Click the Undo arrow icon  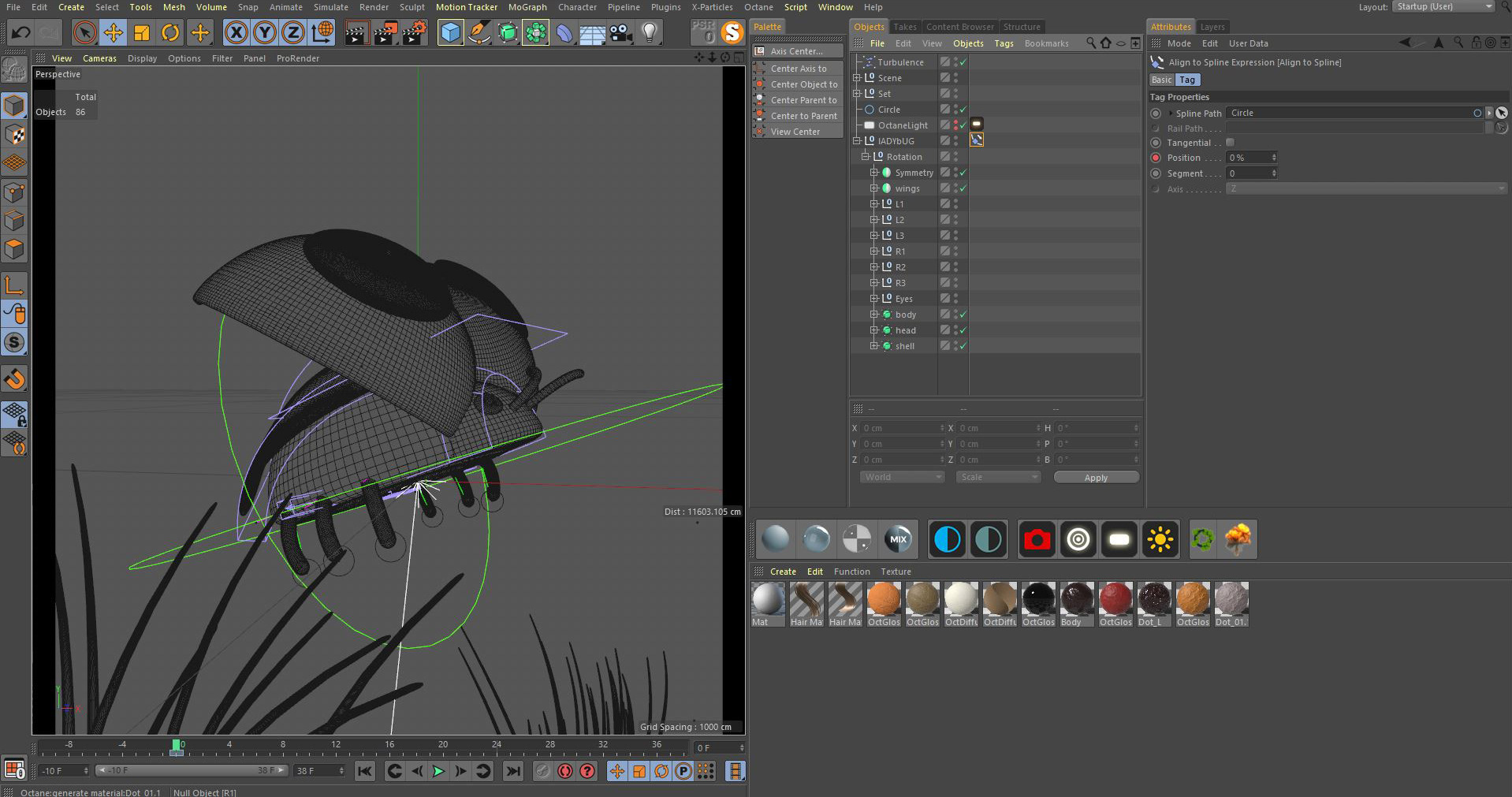tap(21, 32)
